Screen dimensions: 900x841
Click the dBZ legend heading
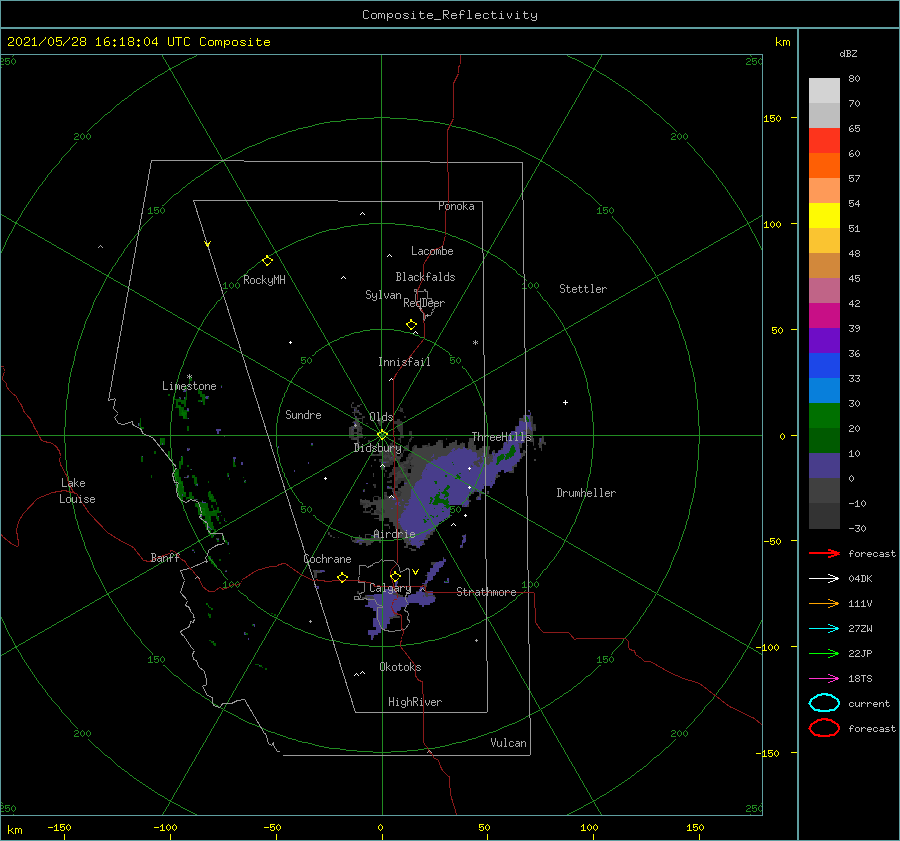[x=848, y=53]
